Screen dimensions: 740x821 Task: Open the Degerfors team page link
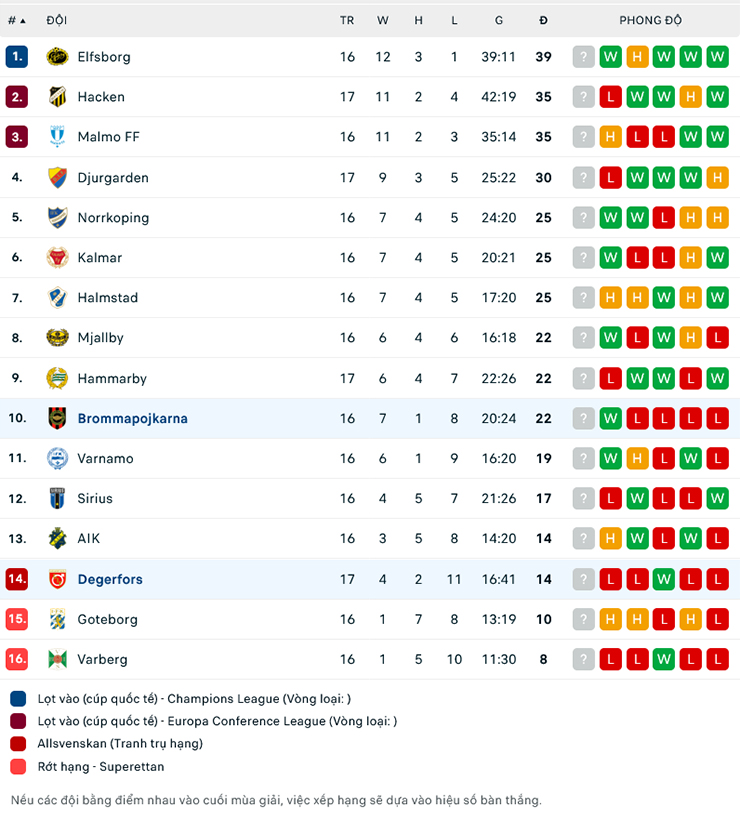(109, 578)
